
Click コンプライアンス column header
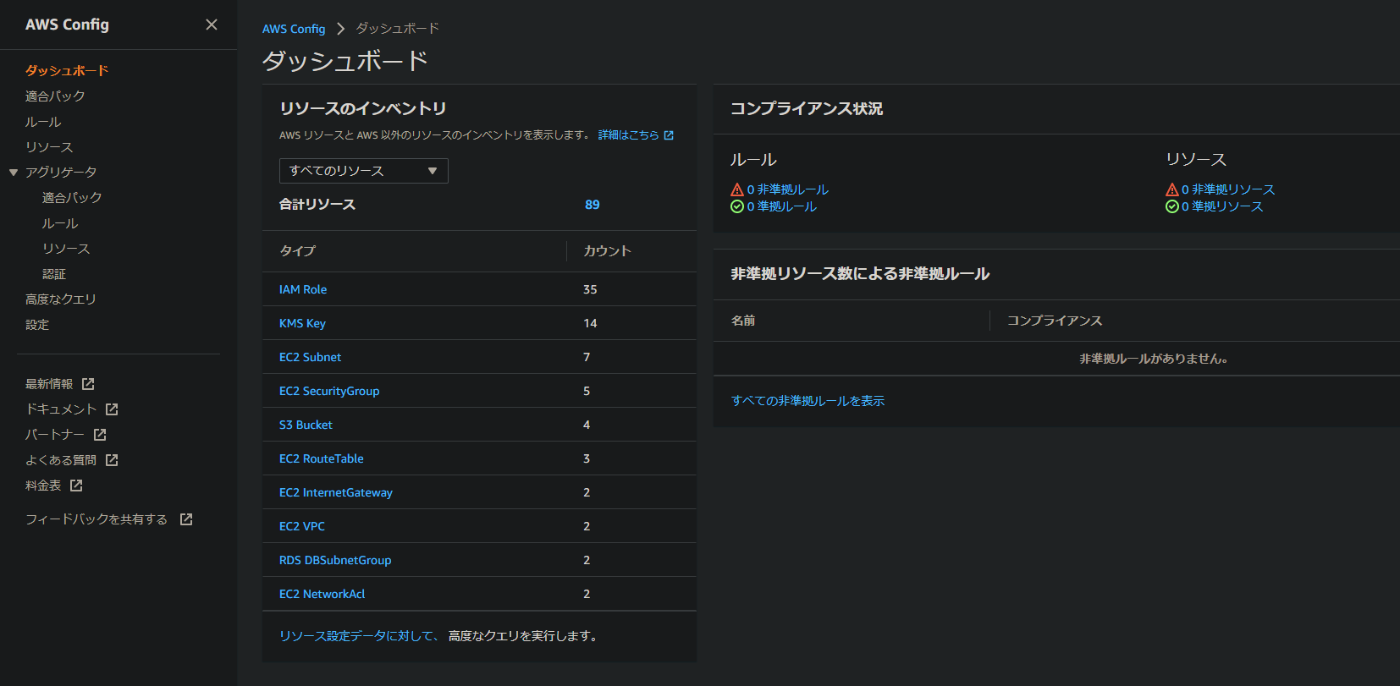[x=1055, y=321]
